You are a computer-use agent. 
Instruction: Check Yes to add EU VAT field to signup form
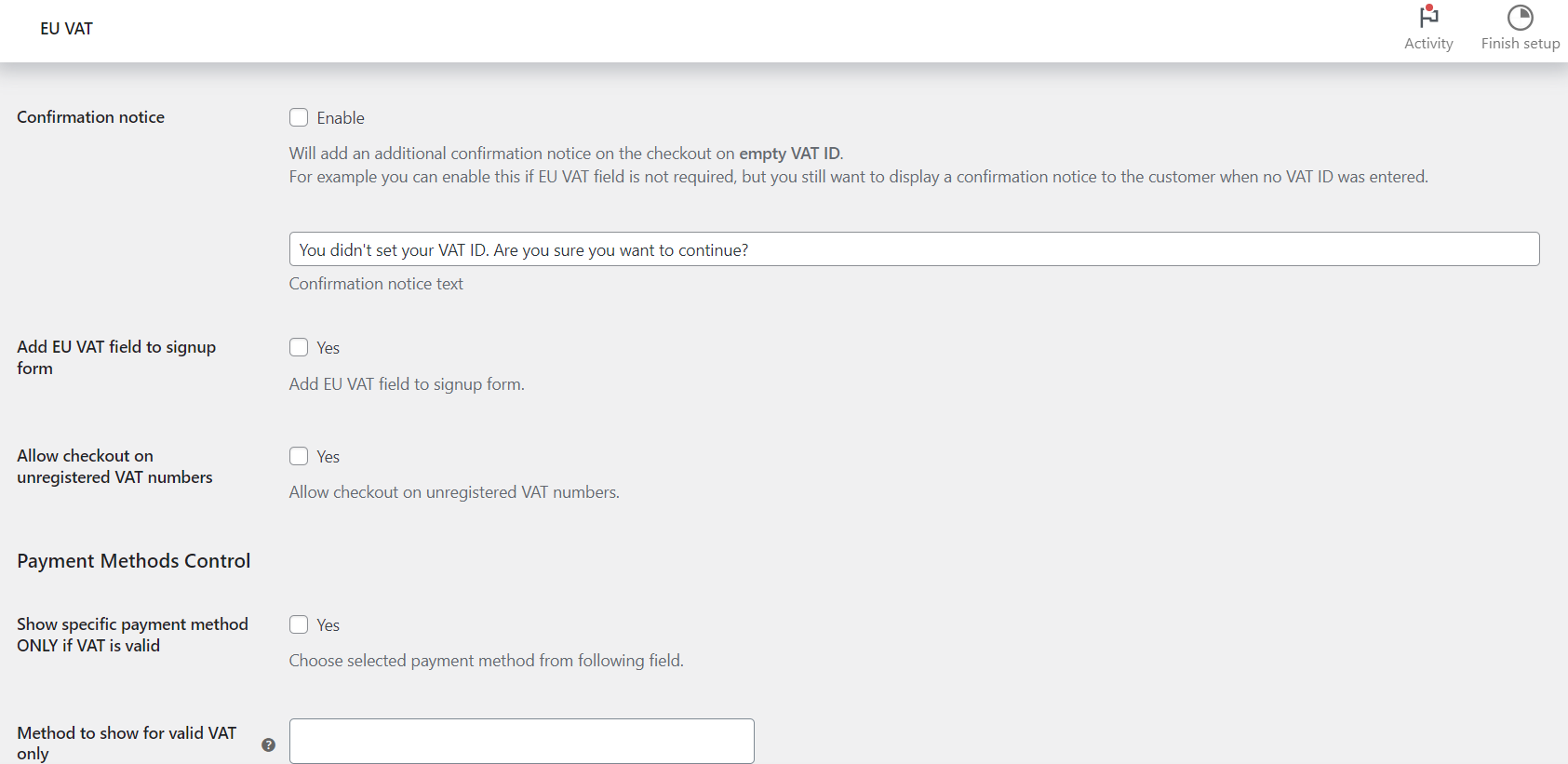click(x=299, y=347)
